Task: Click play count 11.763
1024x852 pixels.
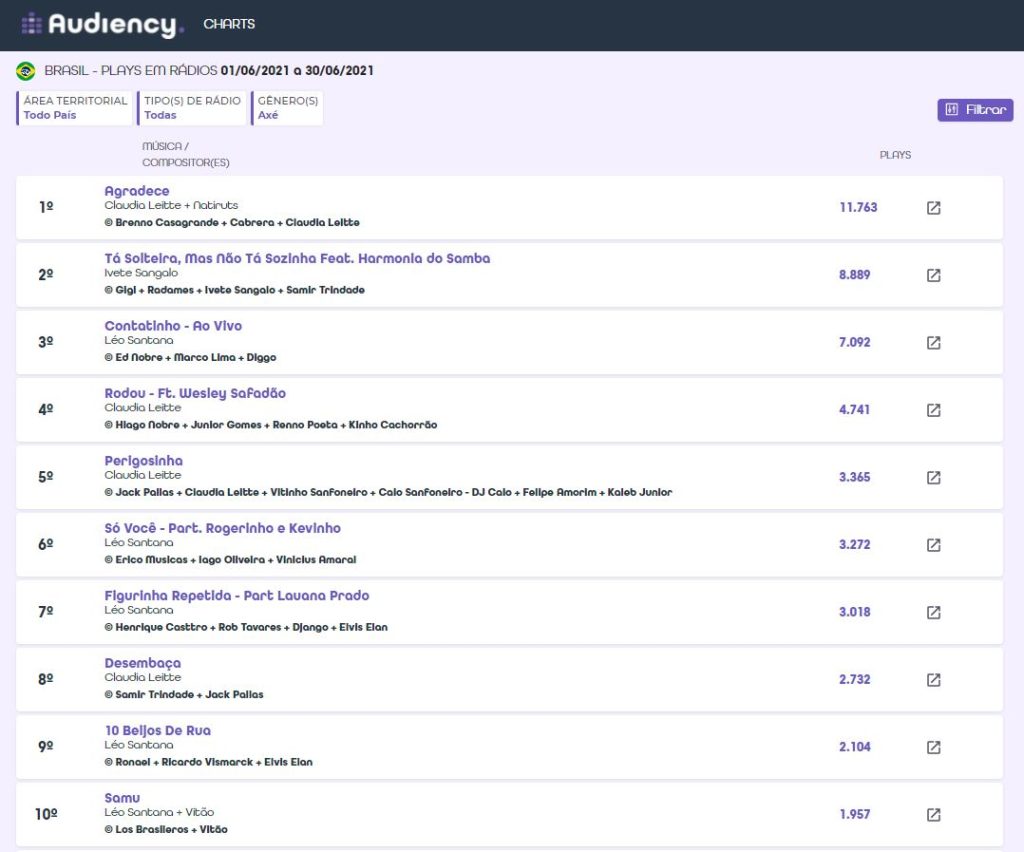Action: 858,207
